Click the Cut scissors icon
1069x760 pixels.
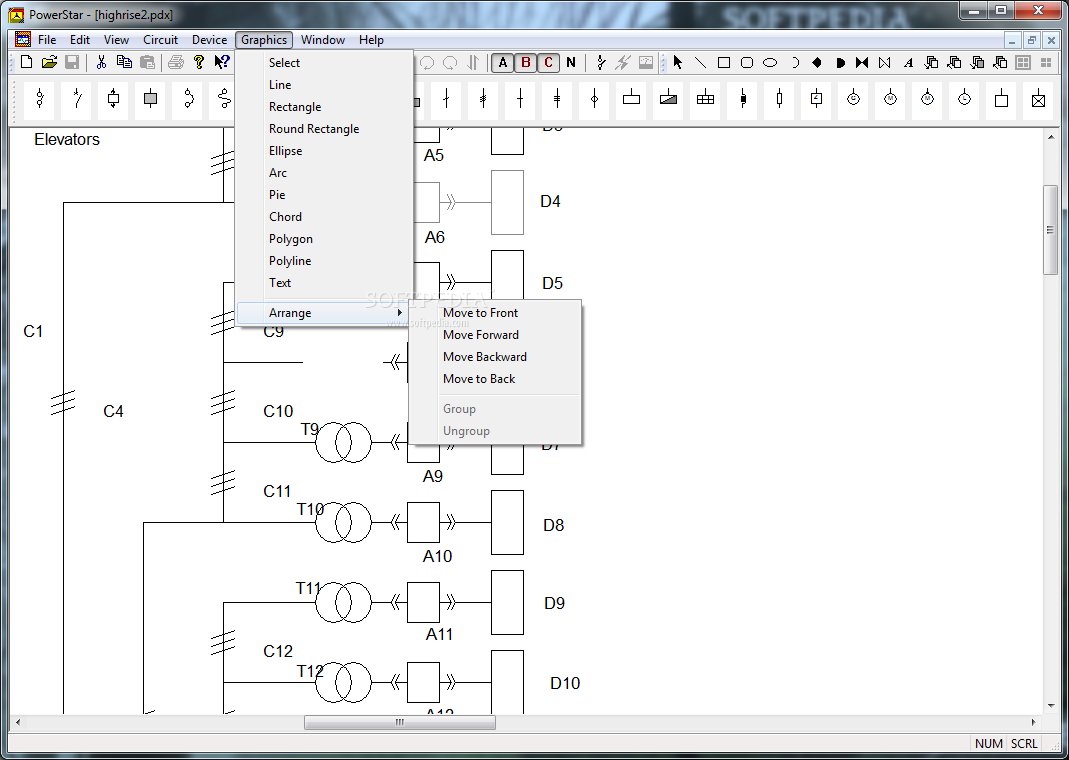coord(102,63)
